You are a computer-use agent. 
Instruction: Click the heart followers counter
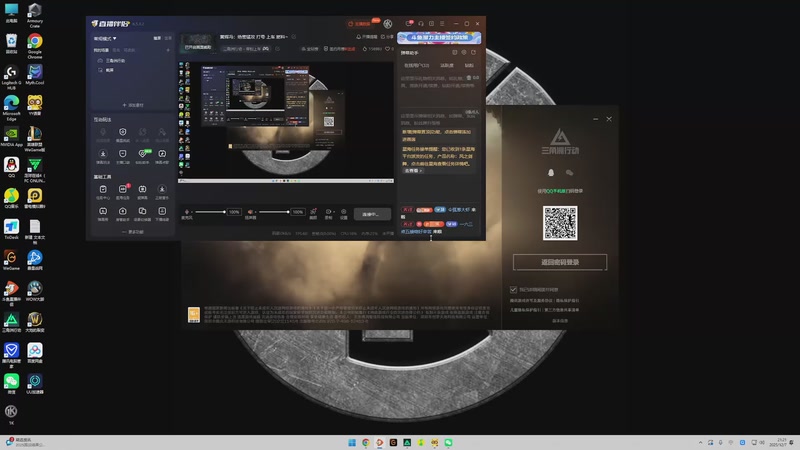click(x=389, y=49)
